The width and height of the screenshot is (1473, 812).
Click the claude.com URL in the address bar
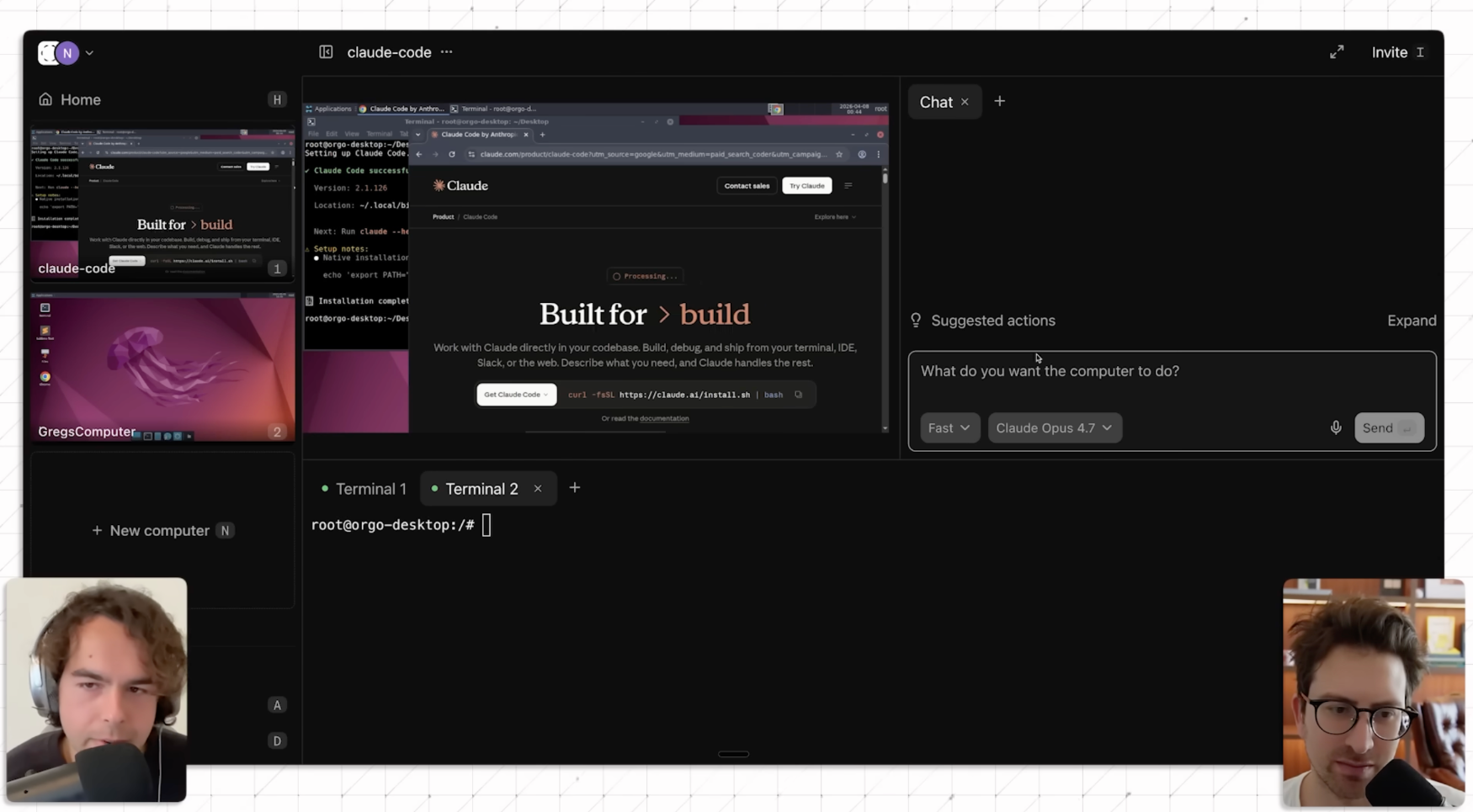[x=653, y=155]
